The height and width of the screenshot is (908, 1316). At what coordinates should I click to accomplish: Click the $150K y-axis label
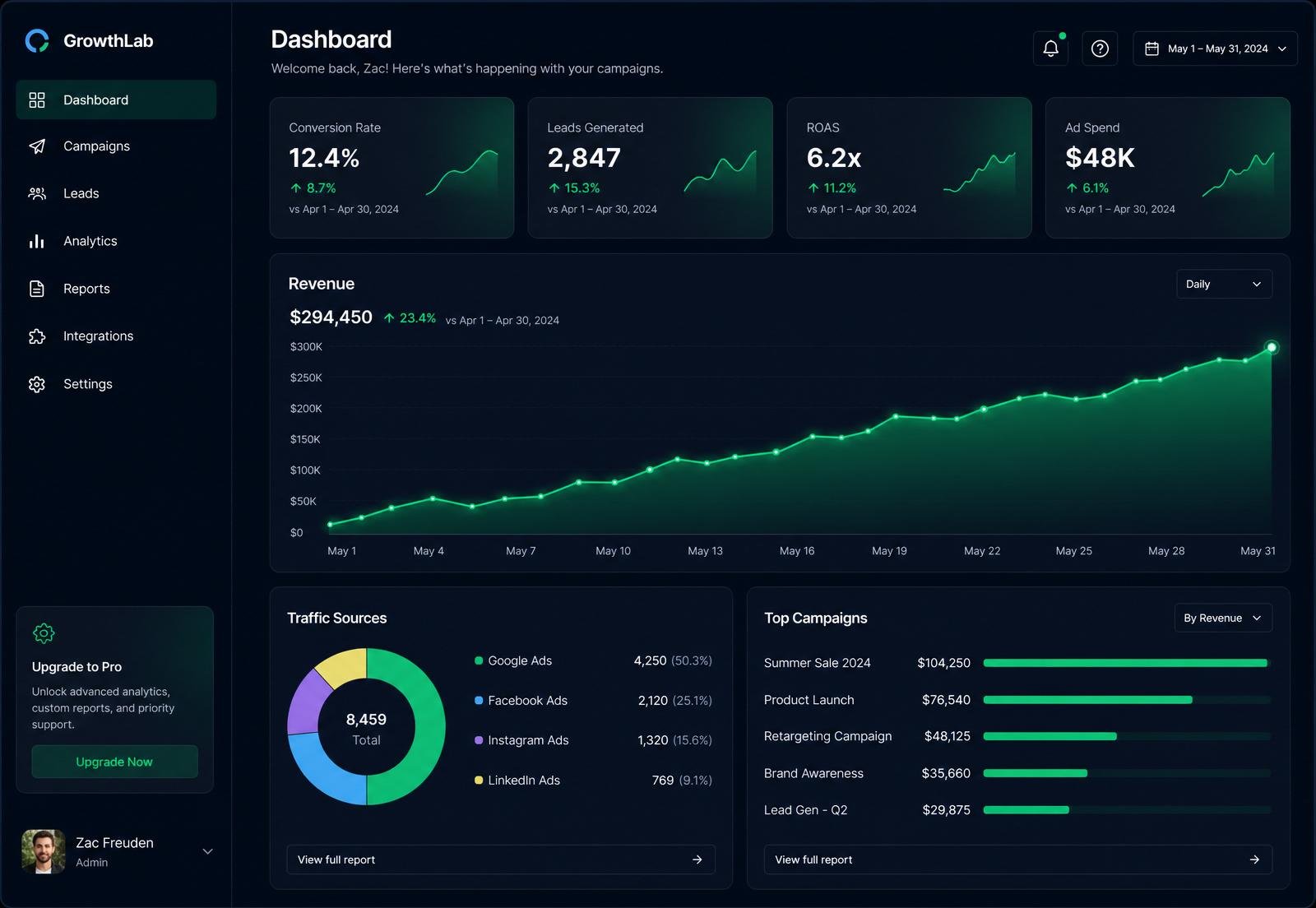point(305,439)
